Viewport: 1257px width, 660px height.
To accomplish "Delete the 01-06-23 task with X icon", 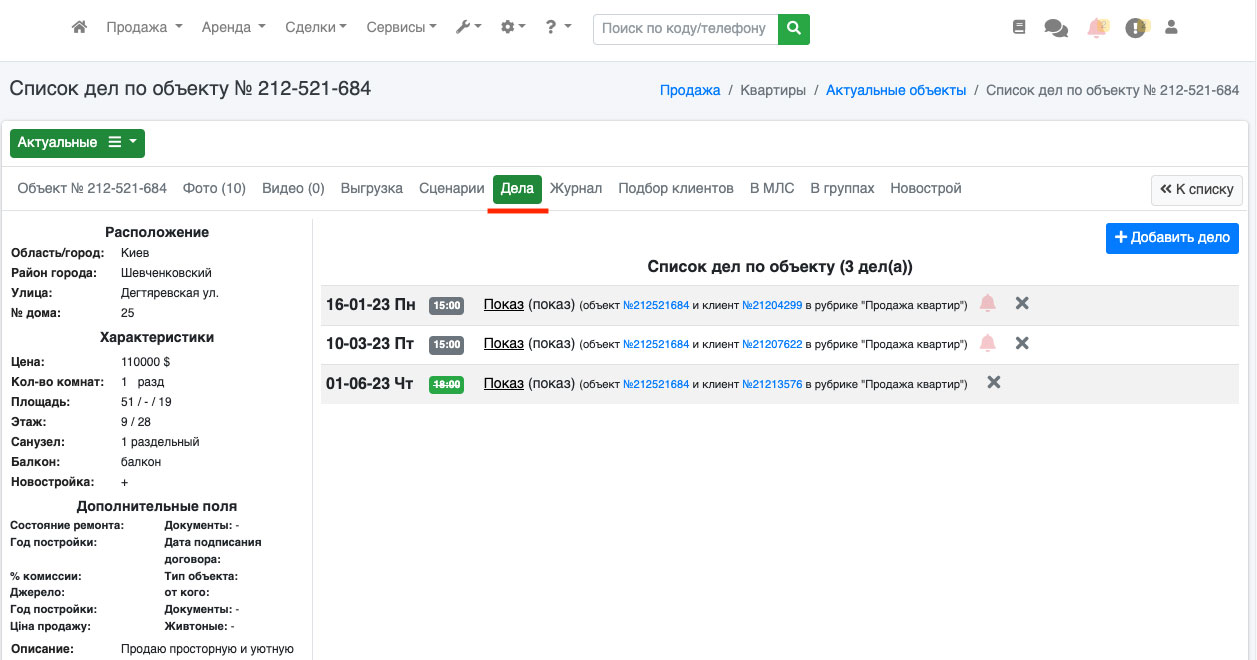I will pos(993,383).
